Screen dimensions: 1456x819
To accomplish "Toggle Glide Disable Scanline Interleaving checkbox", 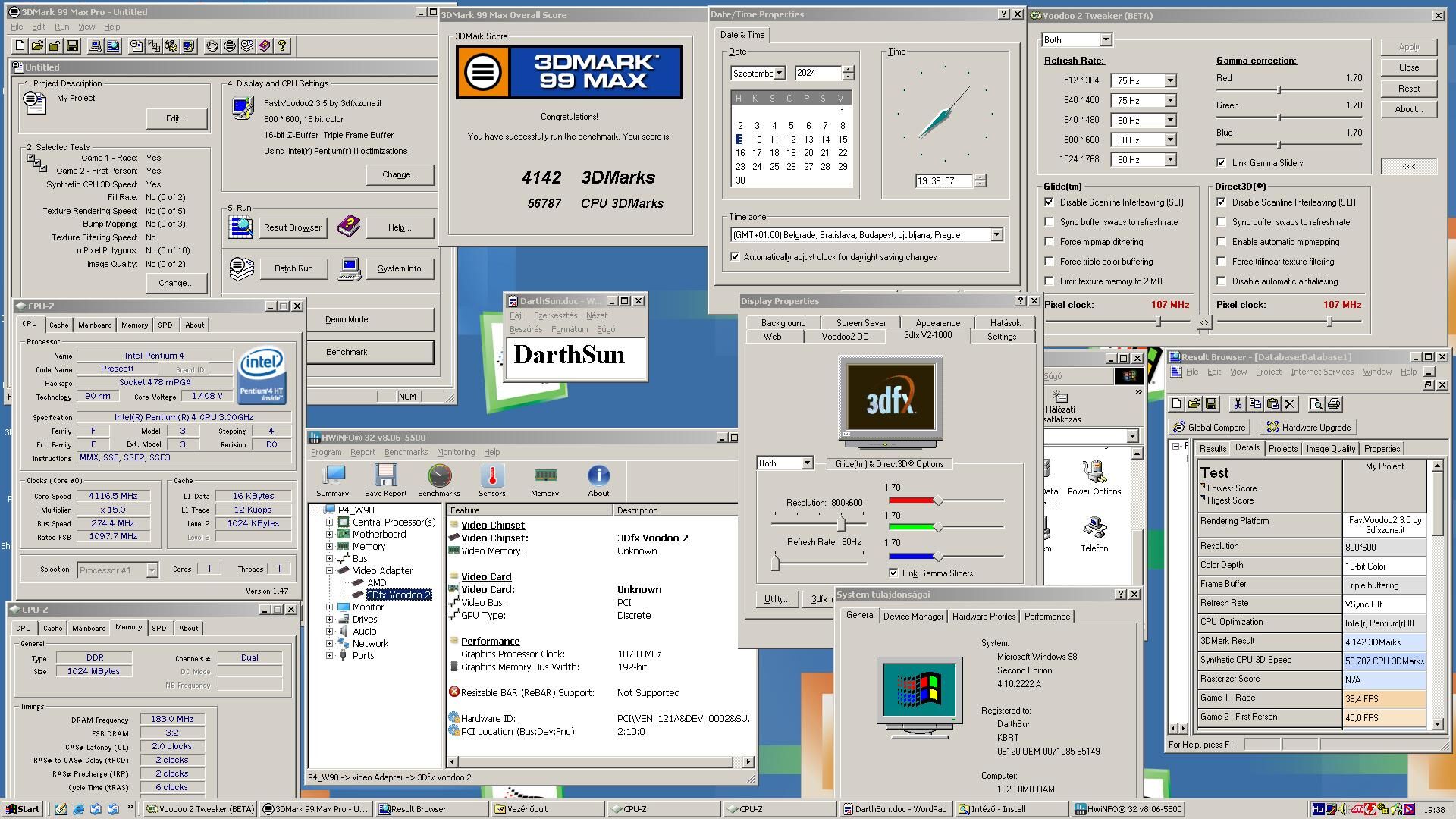I will (1049, 202).
